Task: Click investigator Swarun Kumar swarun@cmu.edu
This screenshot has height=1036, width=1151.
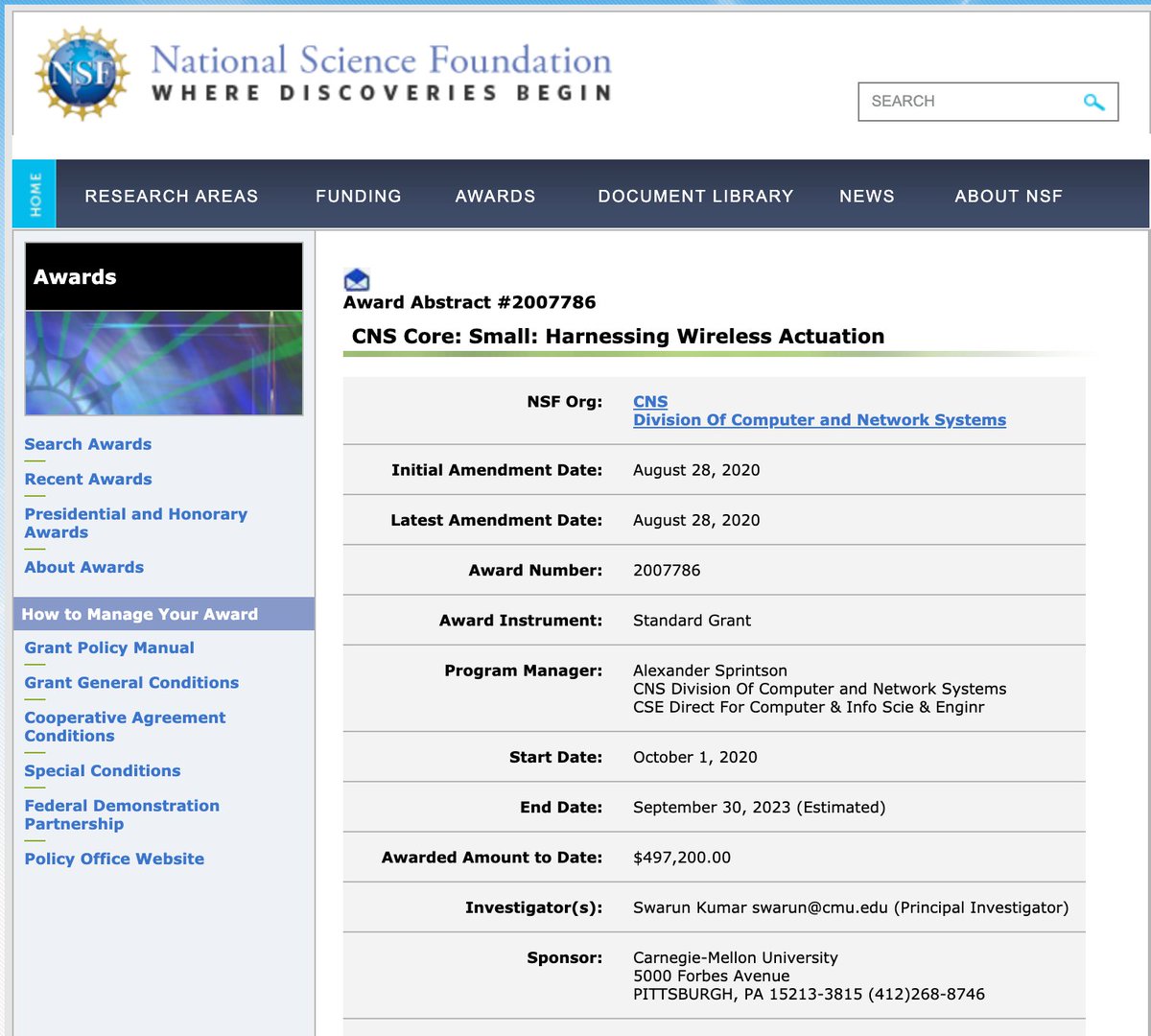Action: click(x=762, y=907)
